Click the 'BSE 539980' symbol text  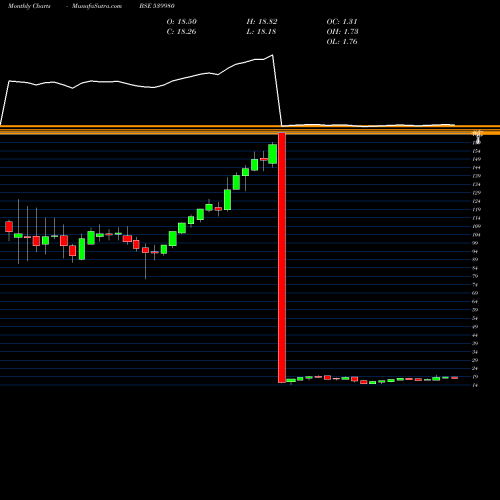(157, 6)
